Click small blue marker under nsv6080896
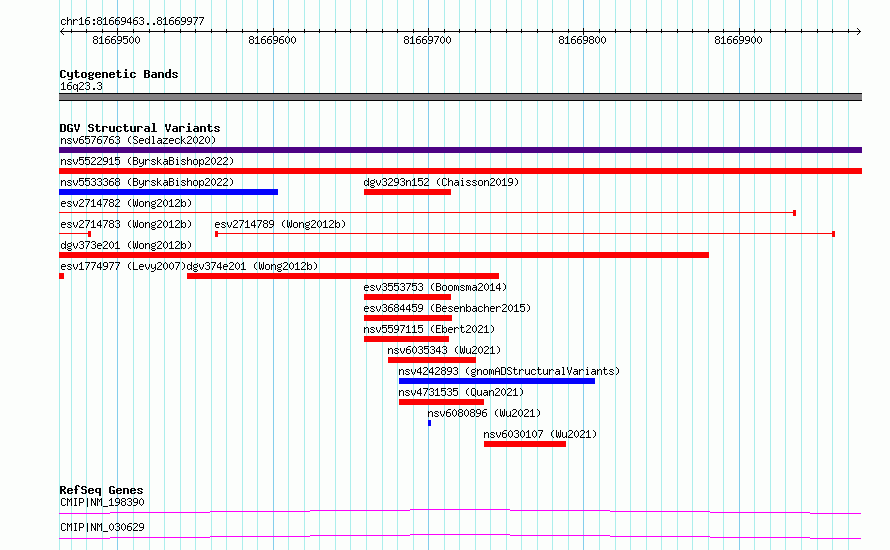Screen dimensions: 890x550 click(x=430, y=423)
